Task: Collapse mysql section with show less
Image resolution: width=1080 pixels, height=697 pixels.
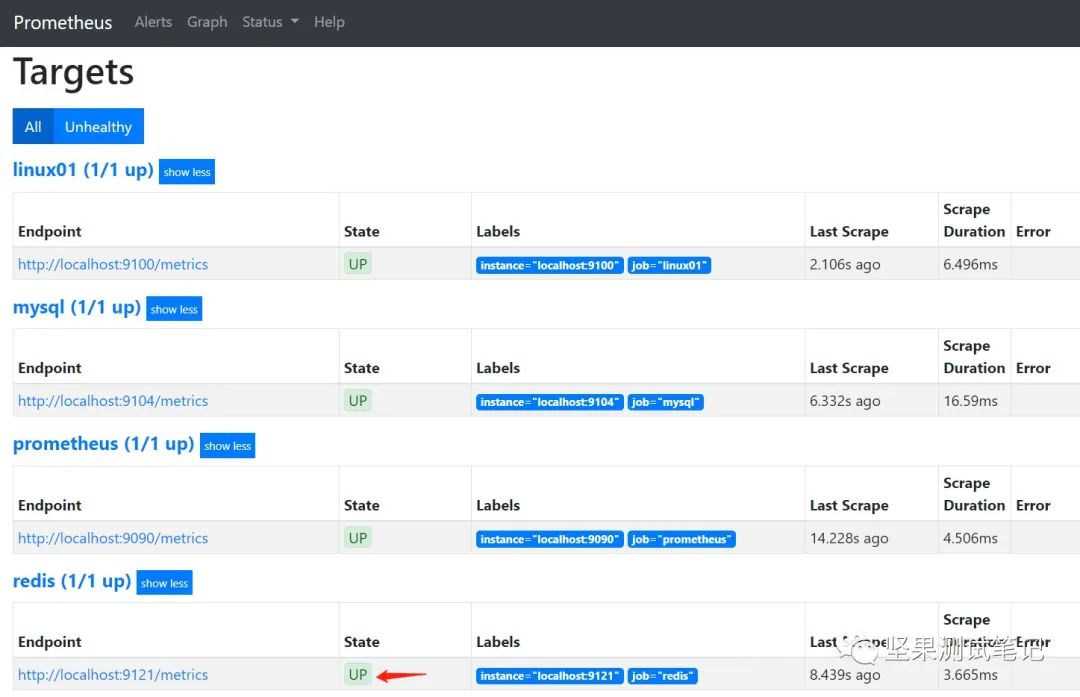Action: click(x=174, y=309)
